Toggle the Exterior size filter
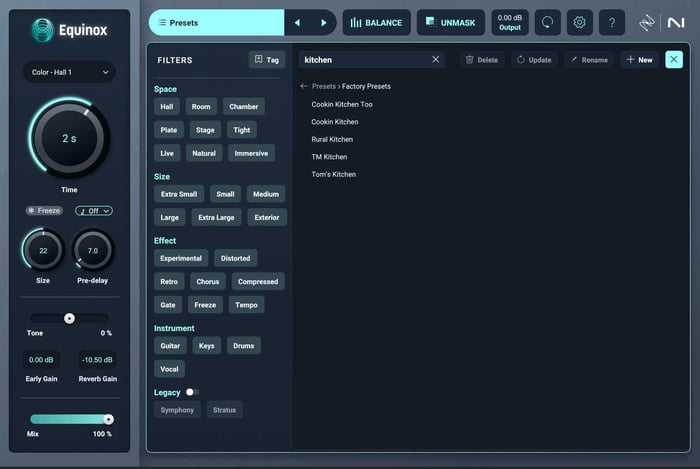This screenshot has height=469, width=700. pos(267,217)
